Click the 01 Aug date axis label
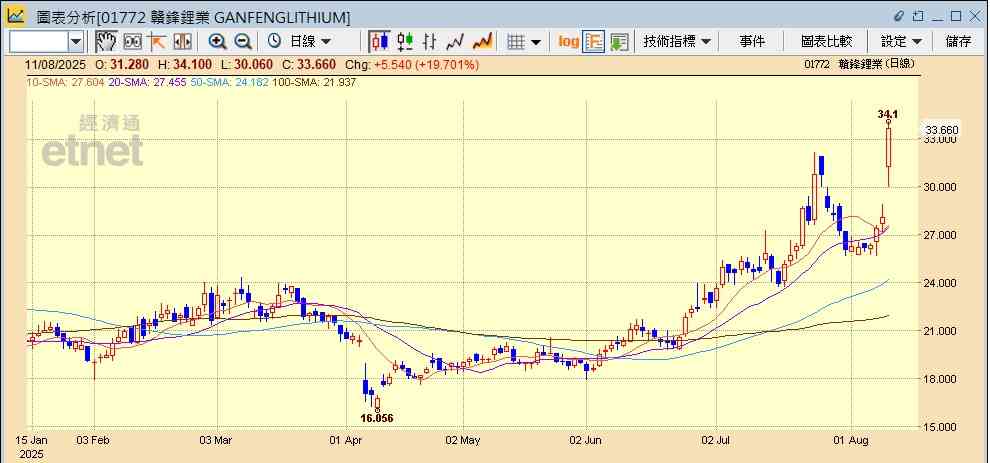 849,439
